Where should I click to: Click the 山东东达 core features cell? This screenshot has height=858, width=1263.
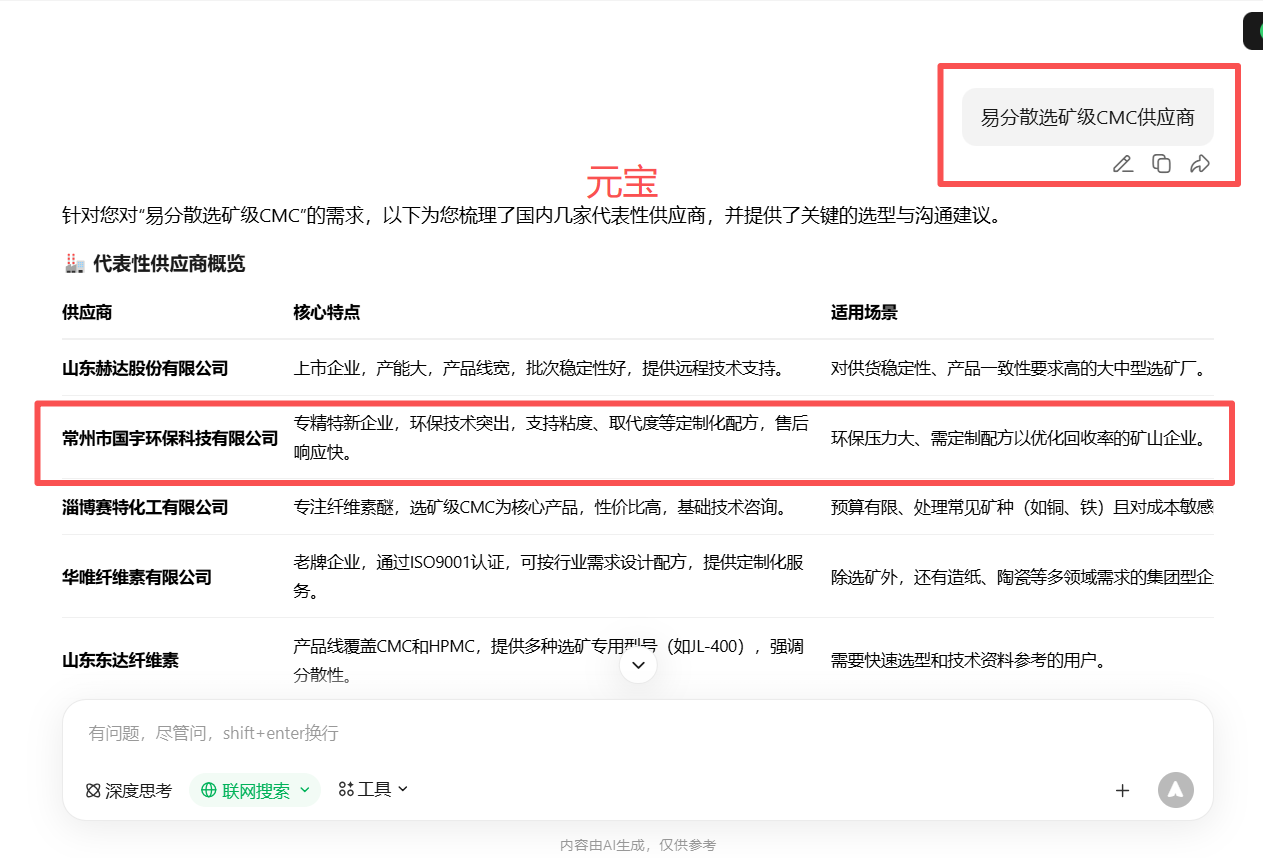click(x=549, y=660)
